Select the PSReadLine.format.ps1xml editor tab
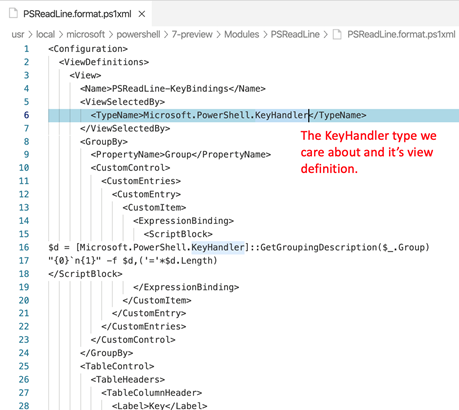The width and height of the screenshot is (459, 410). 77,14
